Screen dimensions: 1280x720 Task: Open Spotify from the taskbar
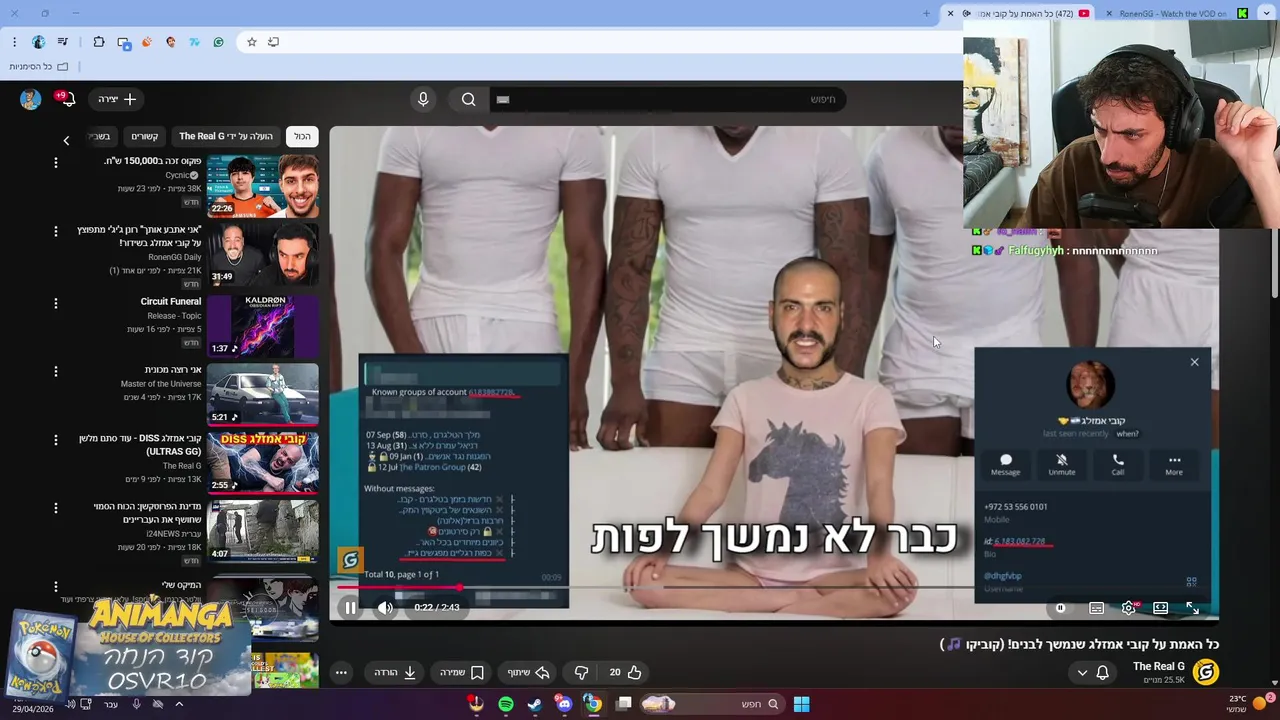(x=506, y=704)
